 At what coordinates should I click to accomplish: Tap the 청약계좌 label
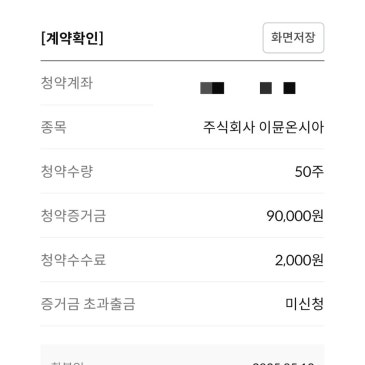(66, 83)
